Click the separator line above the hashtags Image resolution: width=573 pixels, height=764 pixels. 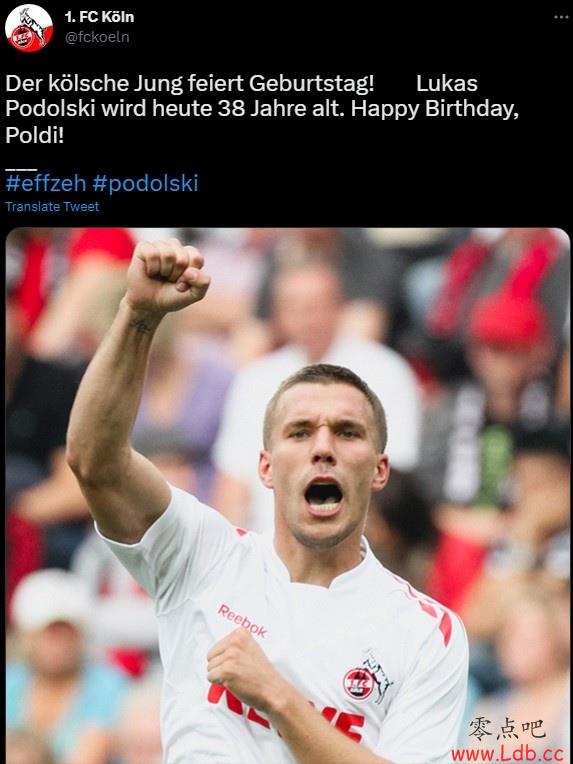(21, 169)
